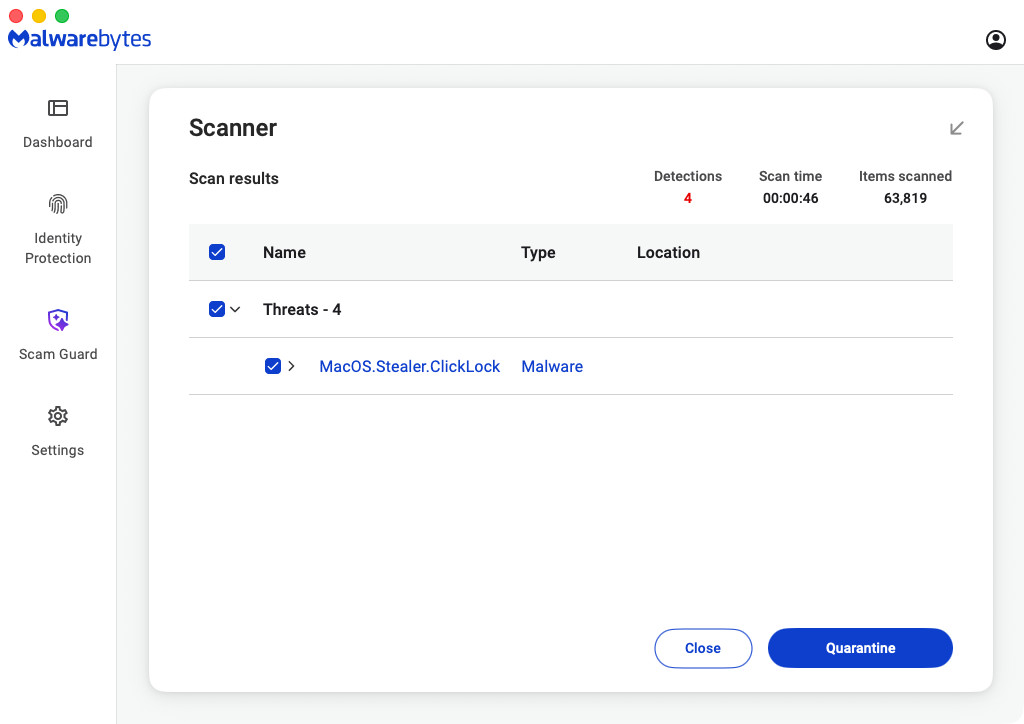Click the account profile icon

tap(995, 40)
